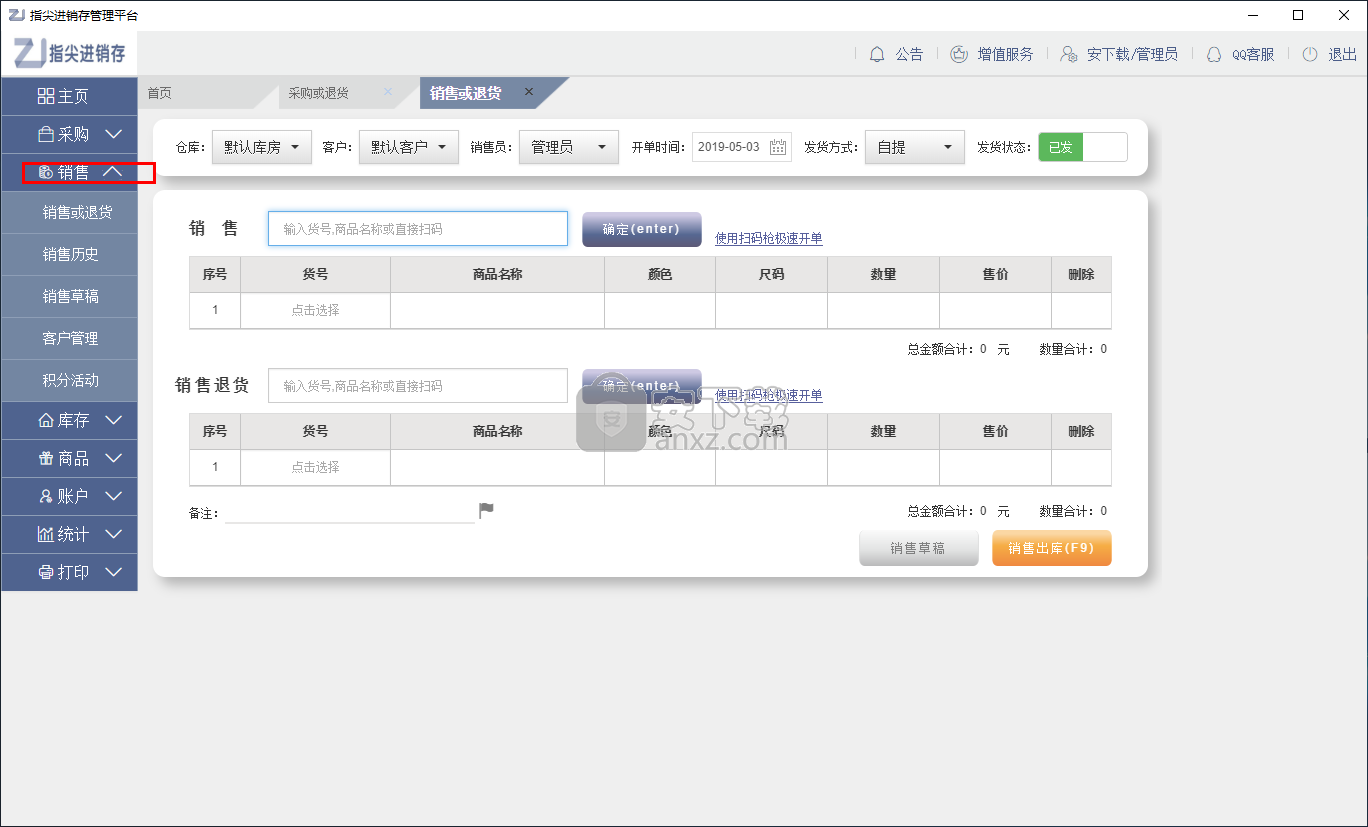1368x827 pixels.
Task: Open the 仓库 默认库房 dropdown
Action: pos(262,147)
